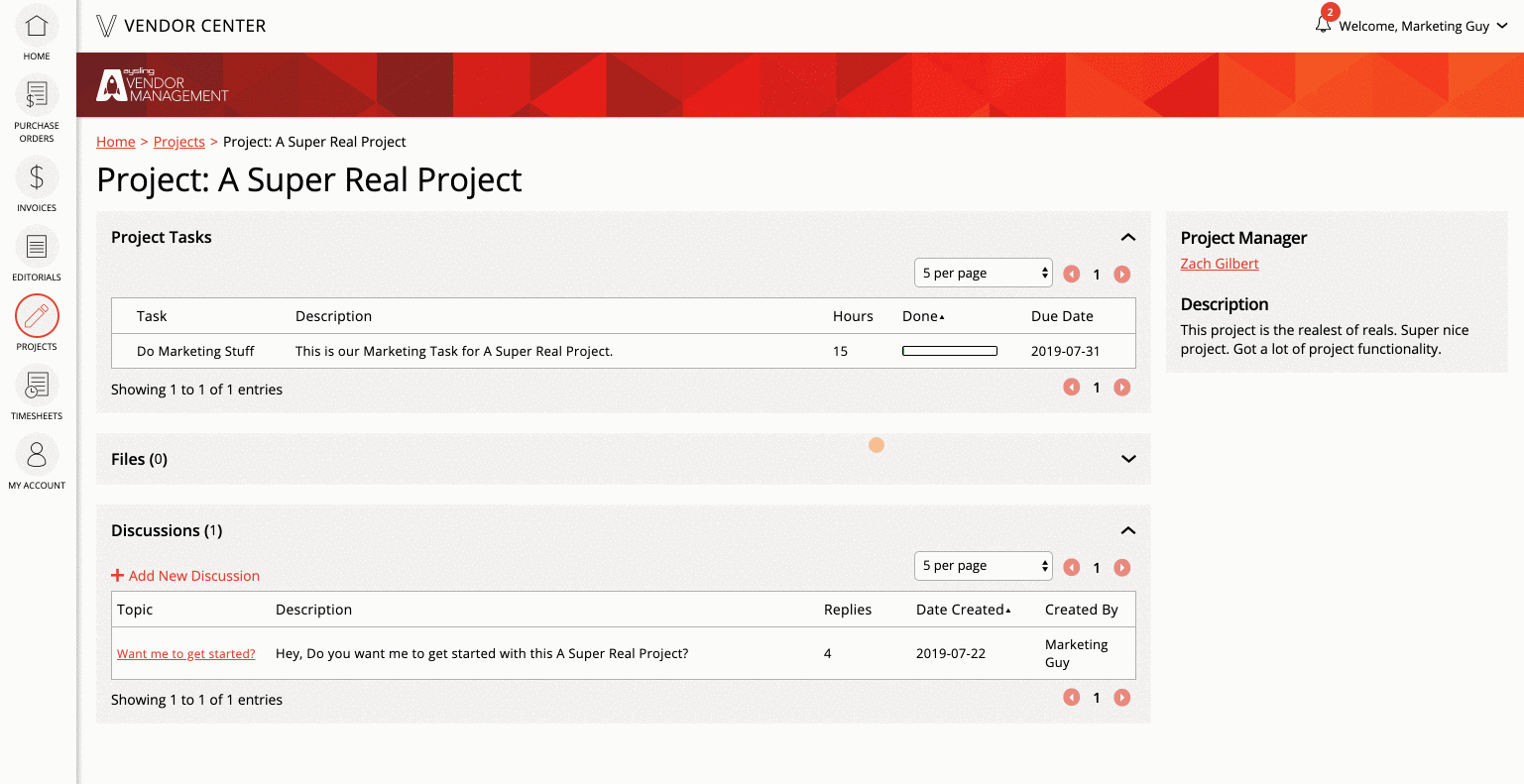Viewport: 1524px width, 784px height.
Task: Previous page arrow below Discussions table
Action: click(x=1072, y=698)
